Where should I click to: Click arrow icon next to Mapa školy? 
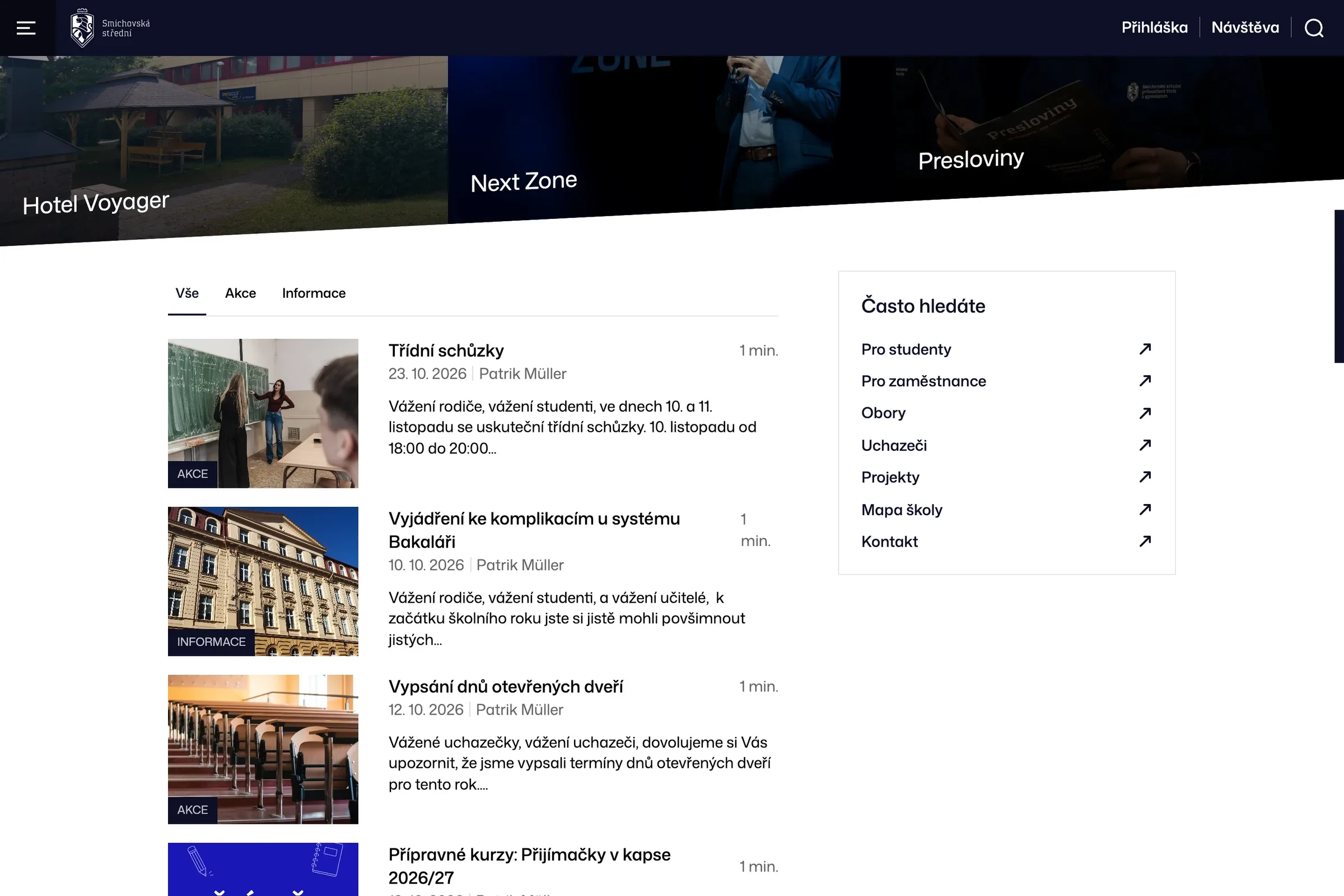tap(1145, 509)
